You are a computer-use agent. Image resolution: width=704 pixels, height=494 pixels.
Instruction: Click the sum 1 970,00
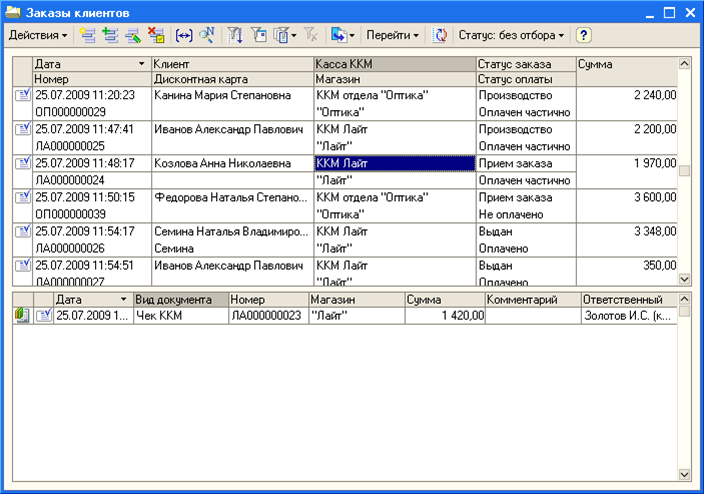(655, 163)
